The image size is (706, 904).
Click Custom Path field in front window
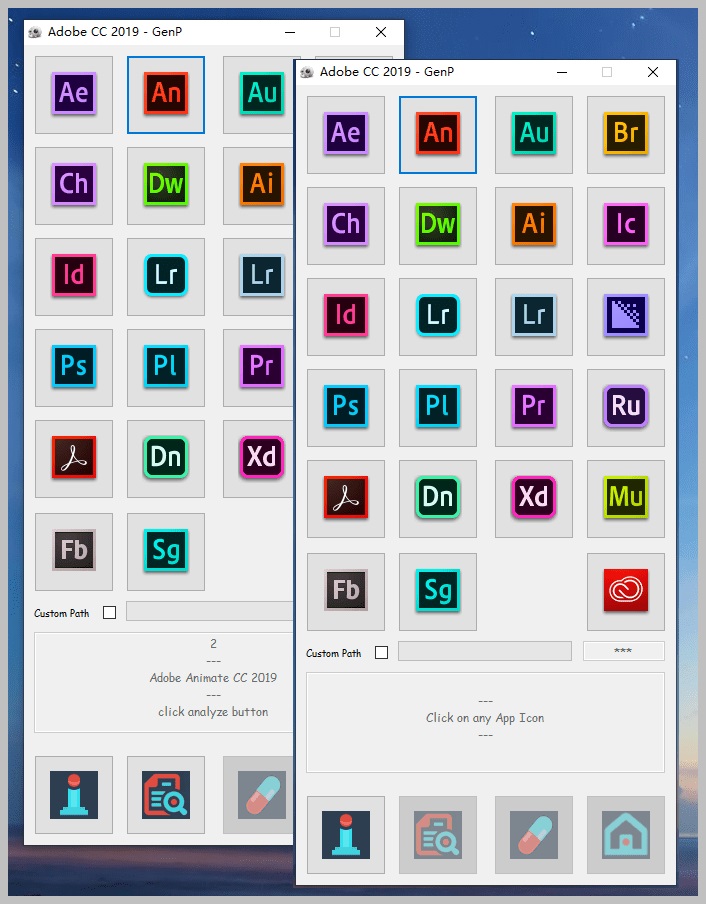[485, 651]
